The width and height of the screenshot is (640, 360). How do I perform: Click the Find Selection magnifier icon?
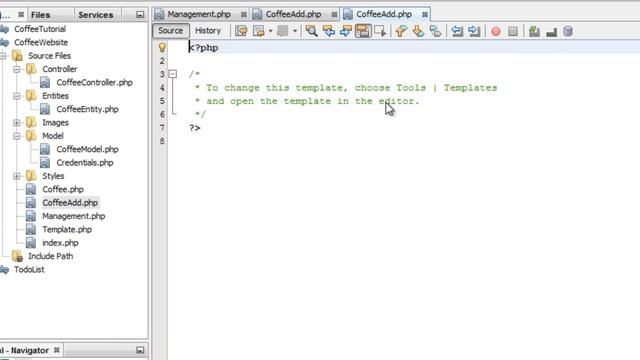coord(311,31)
